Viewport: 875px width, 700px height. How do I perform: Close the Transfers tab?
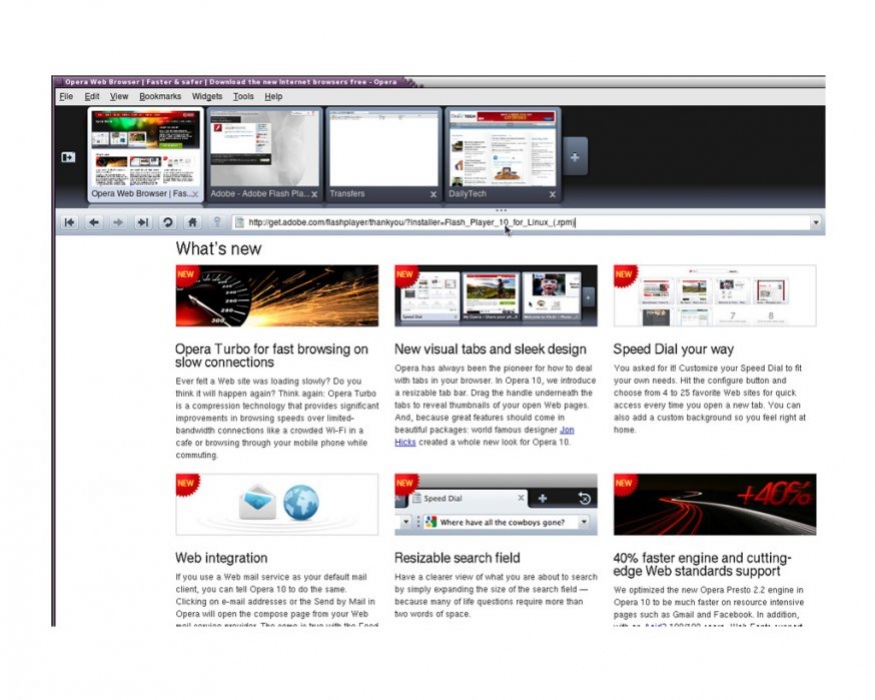[x=433, y=194]
